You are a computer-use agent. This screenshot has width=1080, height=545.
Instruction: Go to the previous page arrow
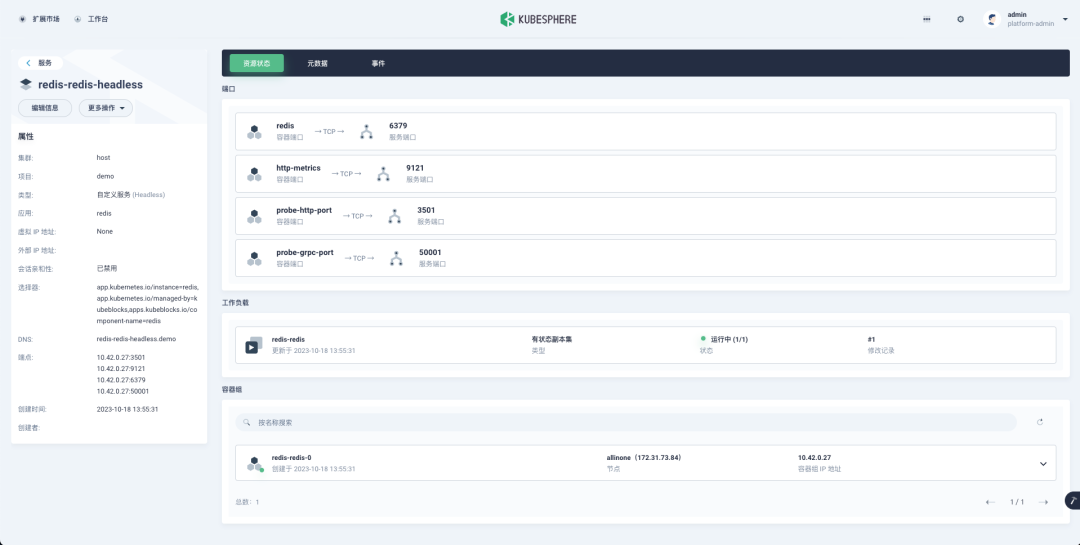(990, 502)
